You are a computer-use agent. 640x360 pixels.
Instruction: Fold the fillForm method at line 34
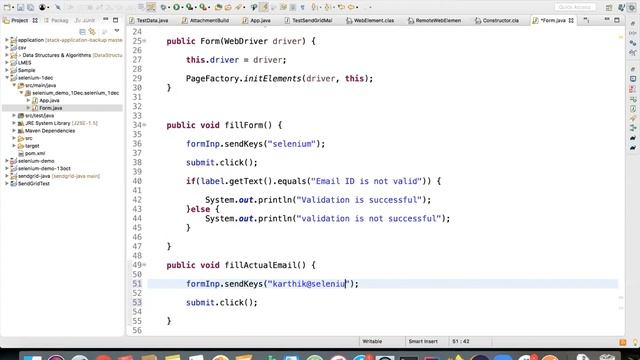(x=144, y=125)
